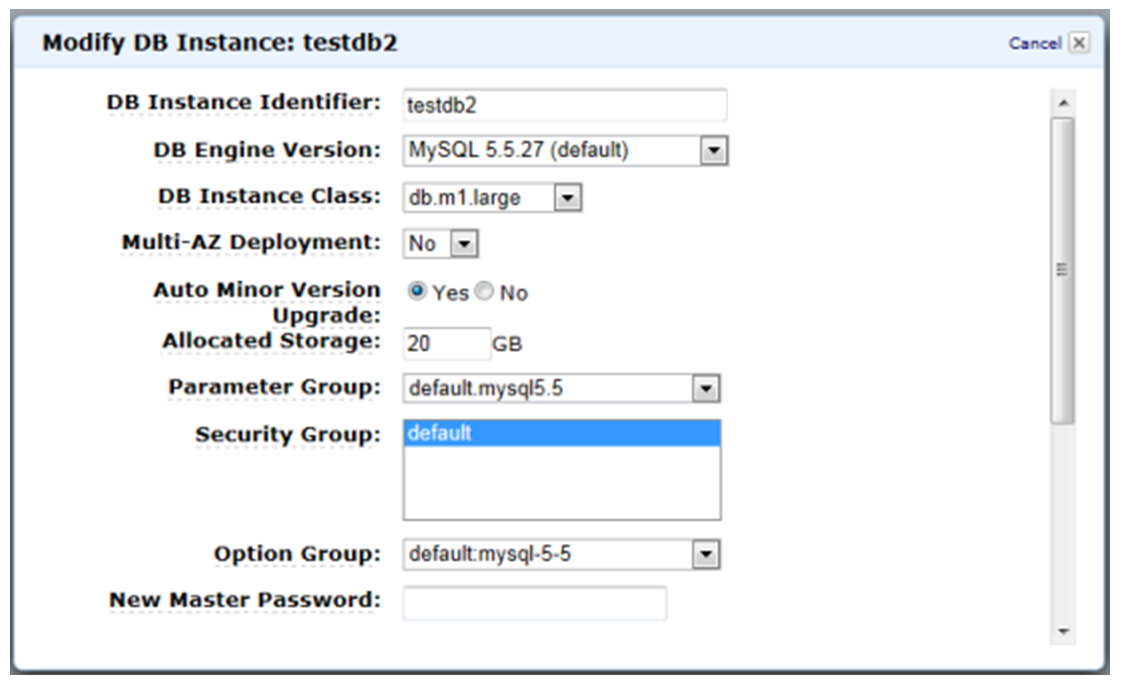Click the vertical scrollbar thumb
This screenshot has width=1123, height=693.
pos(1063,271)
